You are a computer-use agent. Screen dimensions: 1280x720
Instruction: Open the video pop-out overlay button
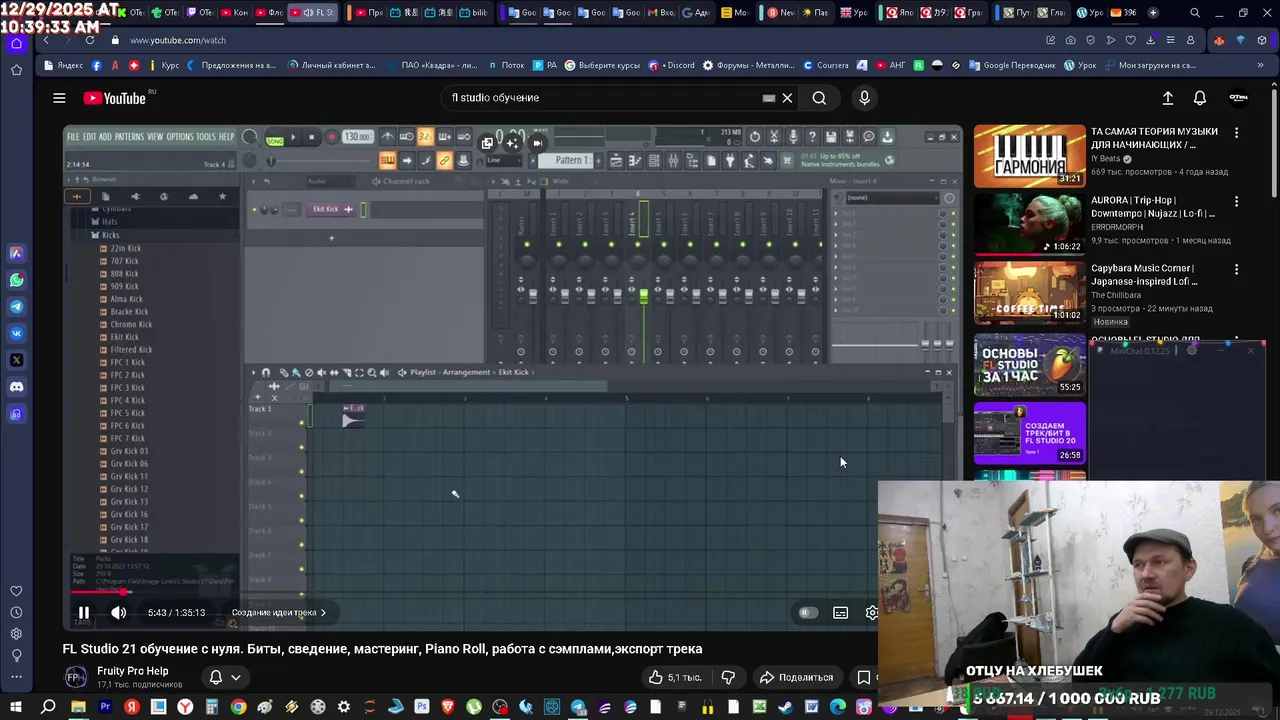coord(487,143)
